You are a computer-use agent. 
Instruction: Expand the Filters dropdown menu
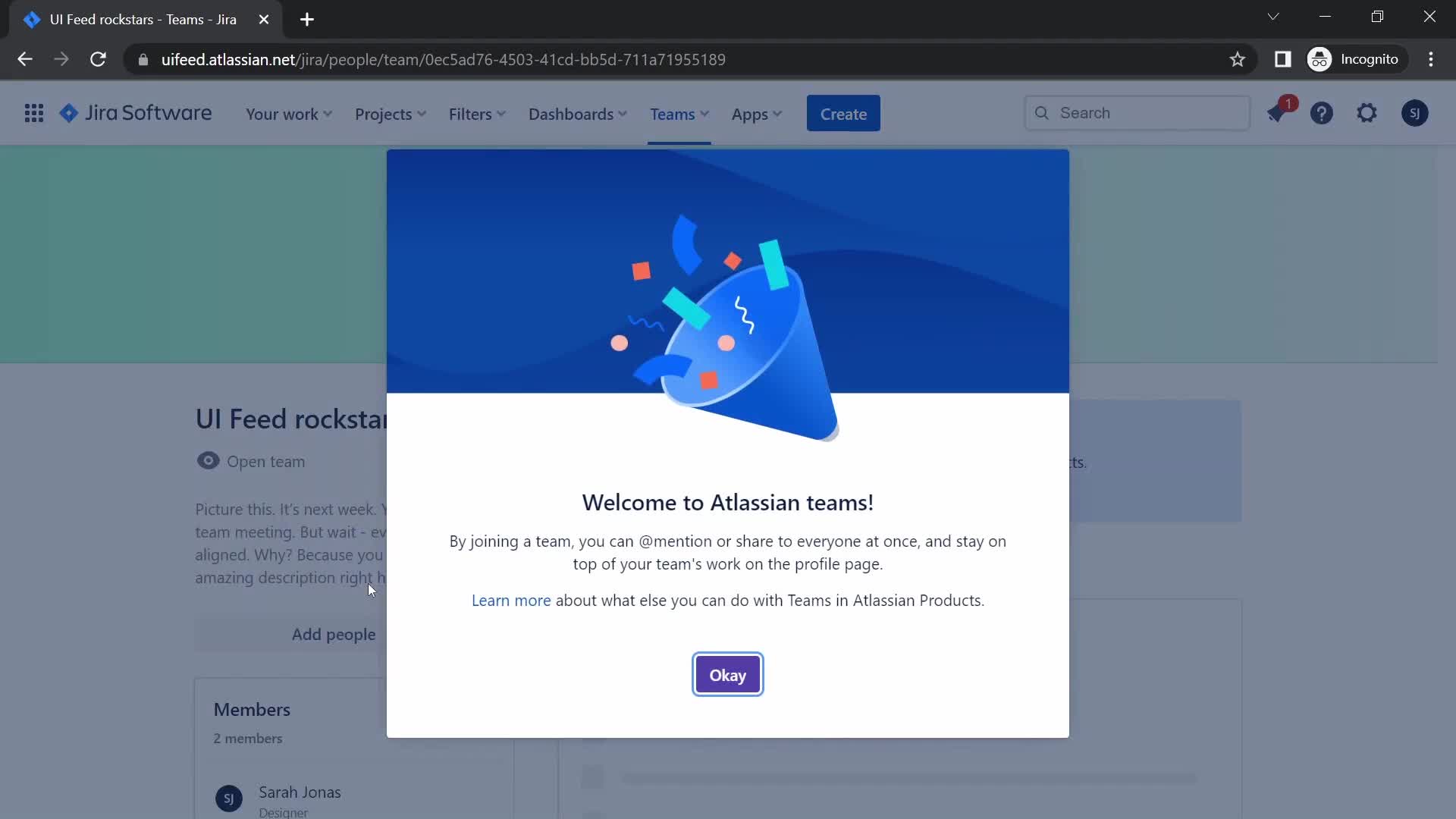[x=478, y=113]
